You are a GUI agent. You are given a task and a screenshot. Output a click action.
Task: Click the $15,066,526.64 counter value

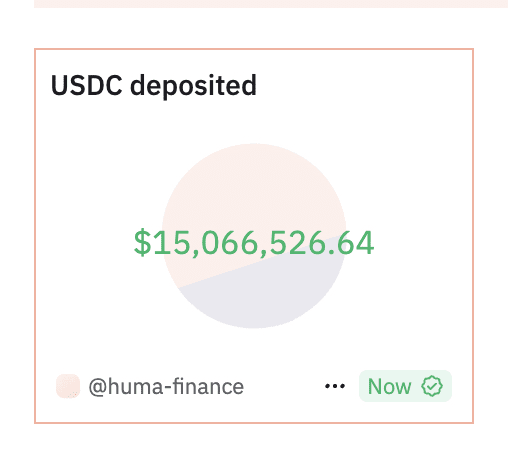click(254, 243)
